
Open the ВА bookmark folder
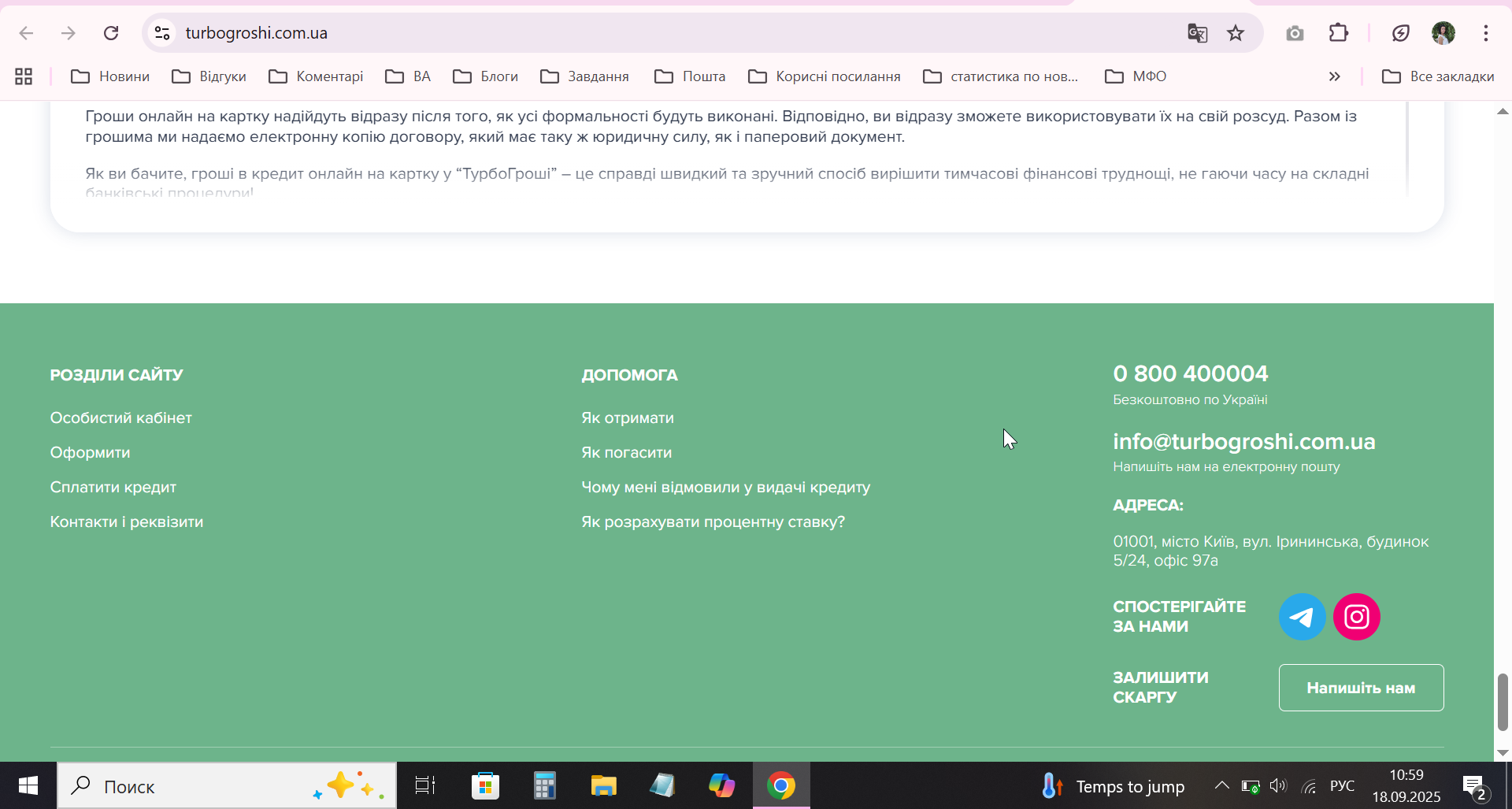(408, 76)
